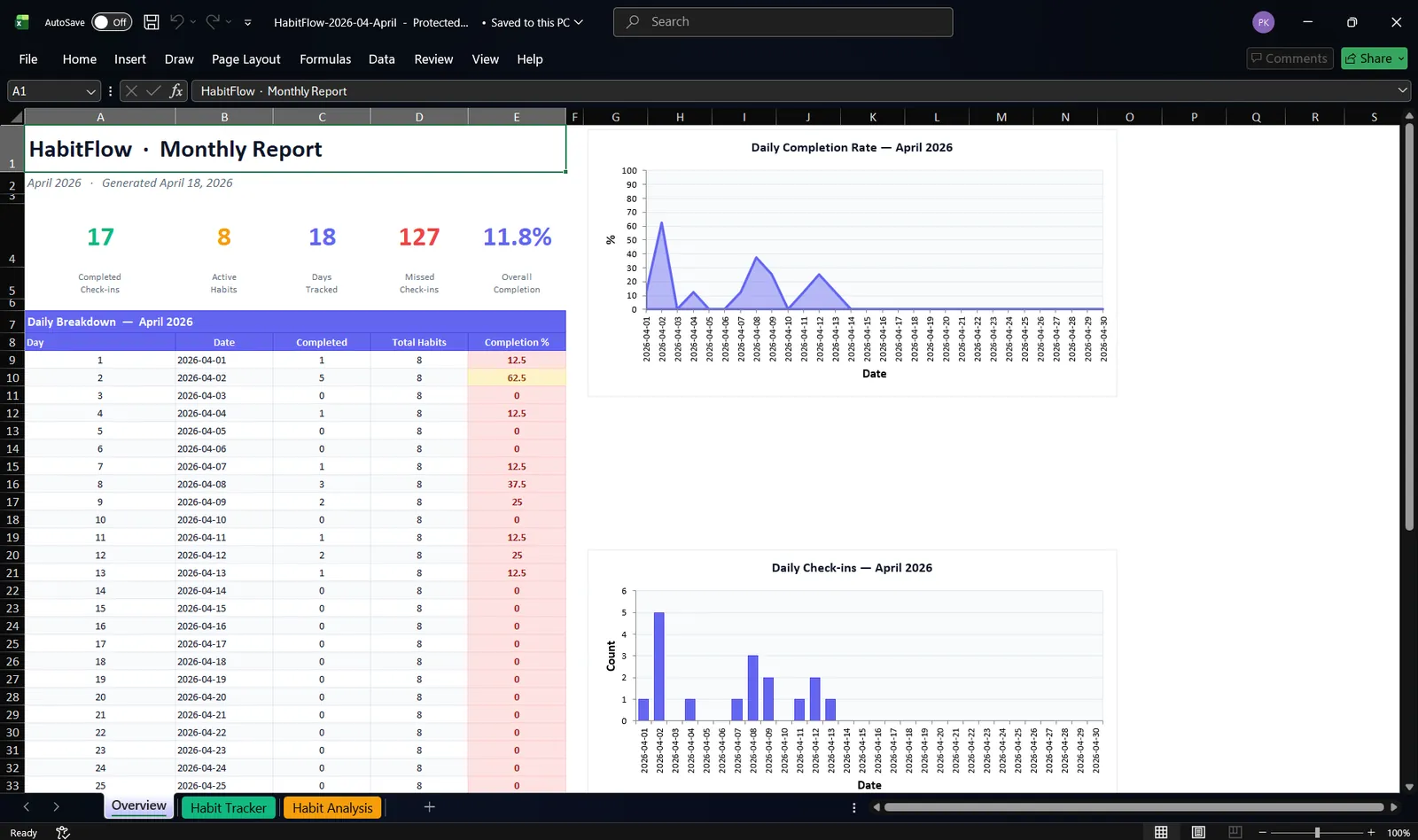Switch to the Overview sheet tab
The image size is (1418, 840).
coord(139,806)
